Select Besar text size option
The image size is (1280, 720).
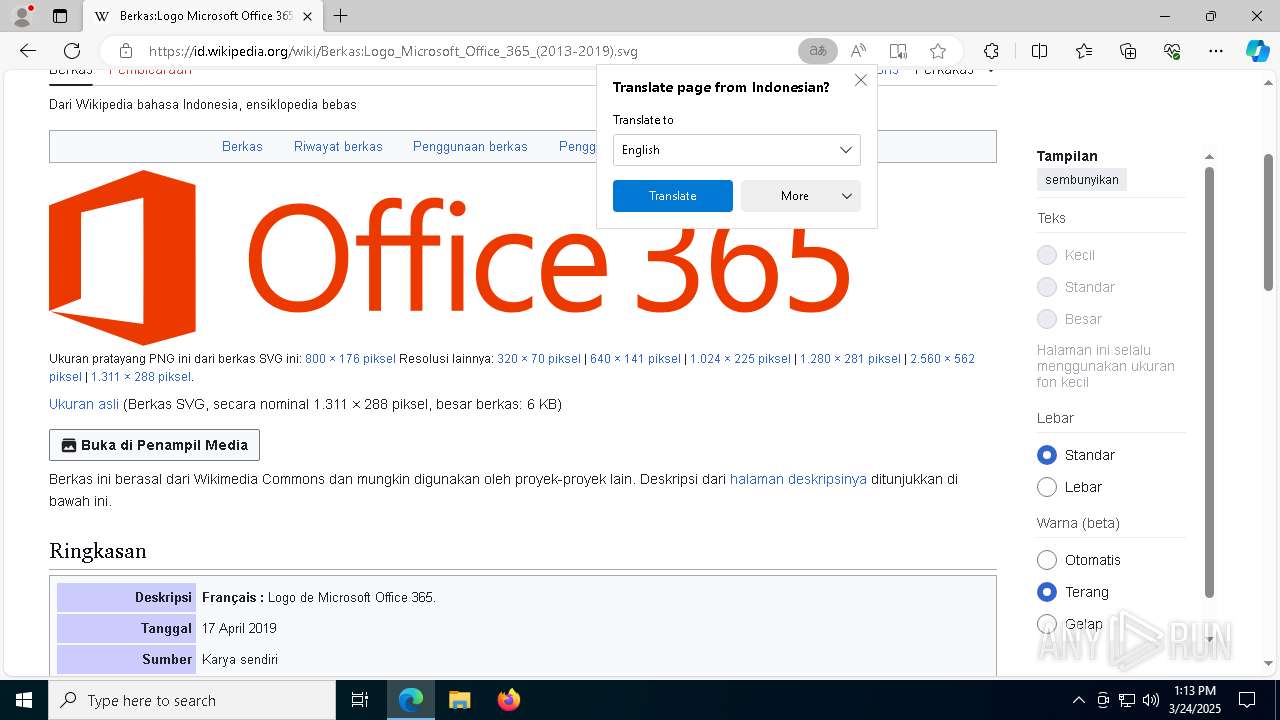tap(1047, 319)
